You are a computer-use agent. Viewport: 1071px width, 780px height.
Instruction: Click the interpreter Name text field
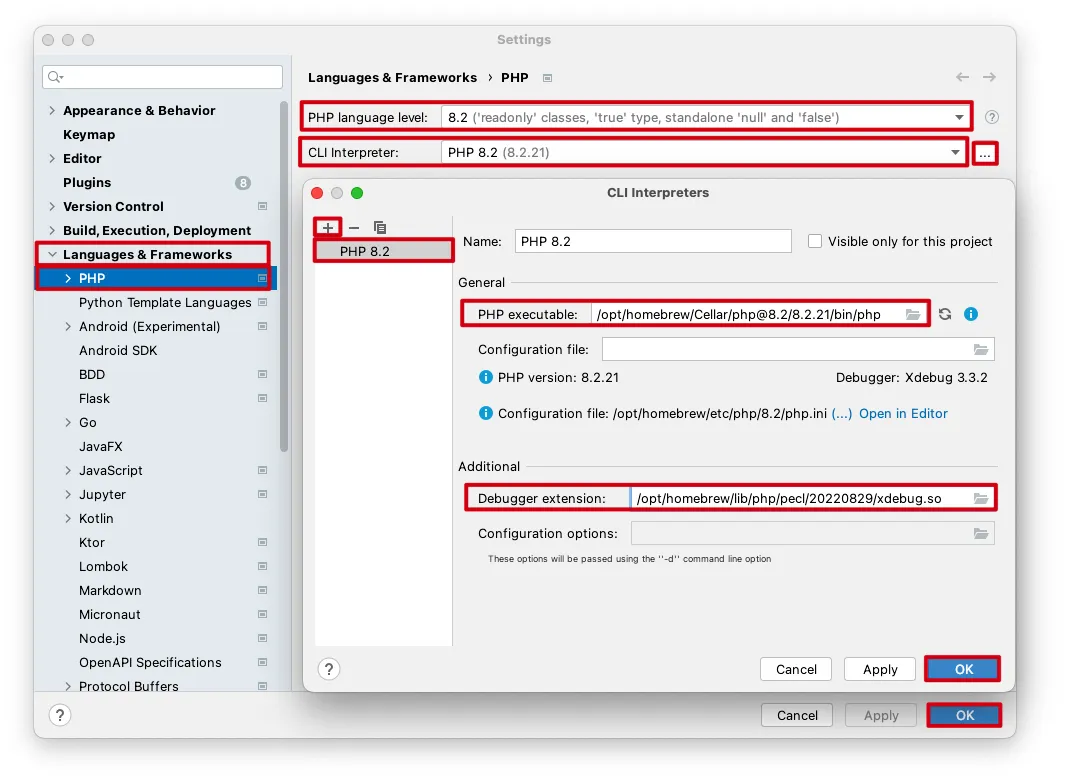(653, 241)
